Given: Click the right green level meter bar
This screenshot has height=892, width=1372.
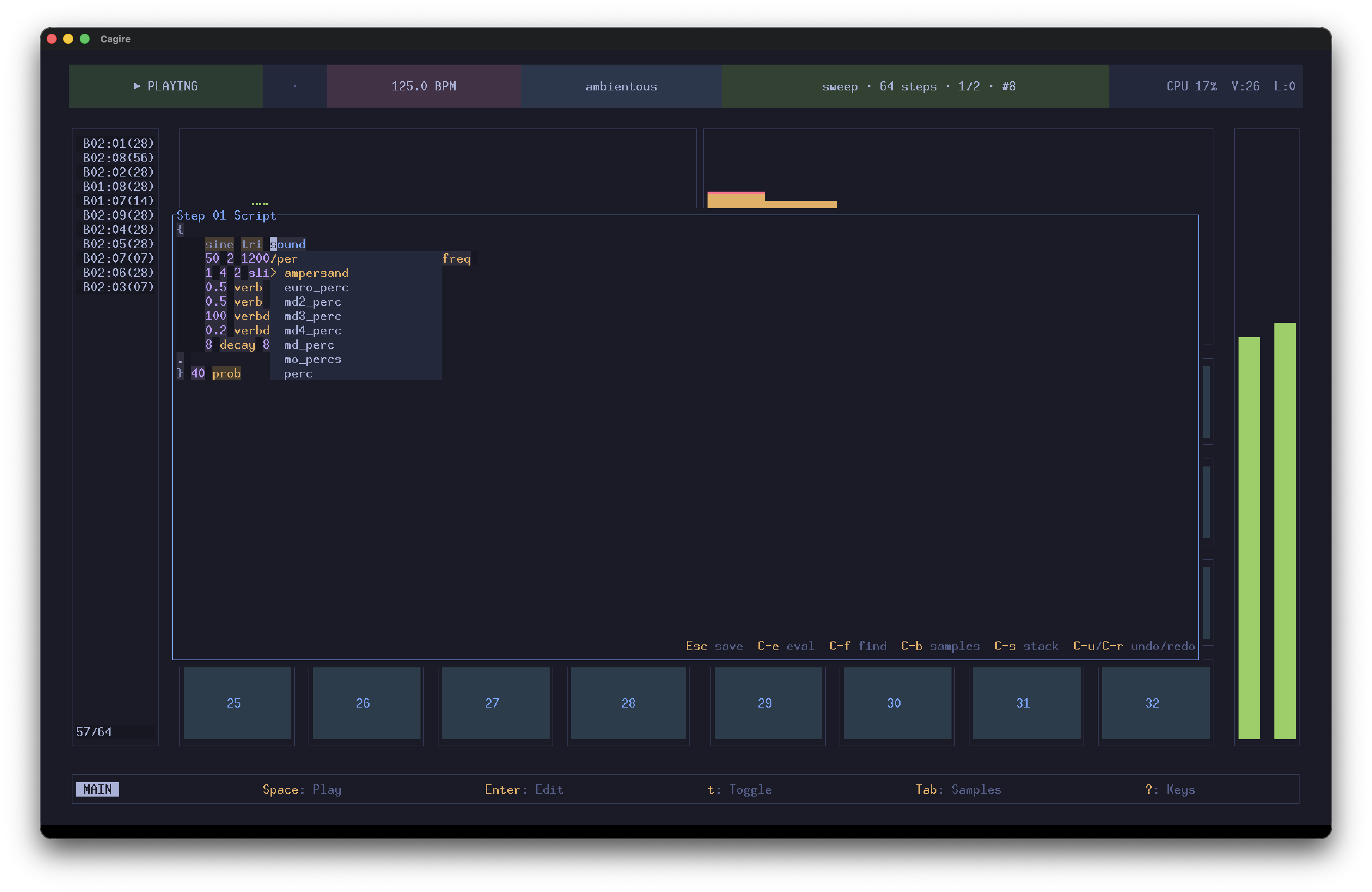Looking at the screenshot, I should 1284,530.
